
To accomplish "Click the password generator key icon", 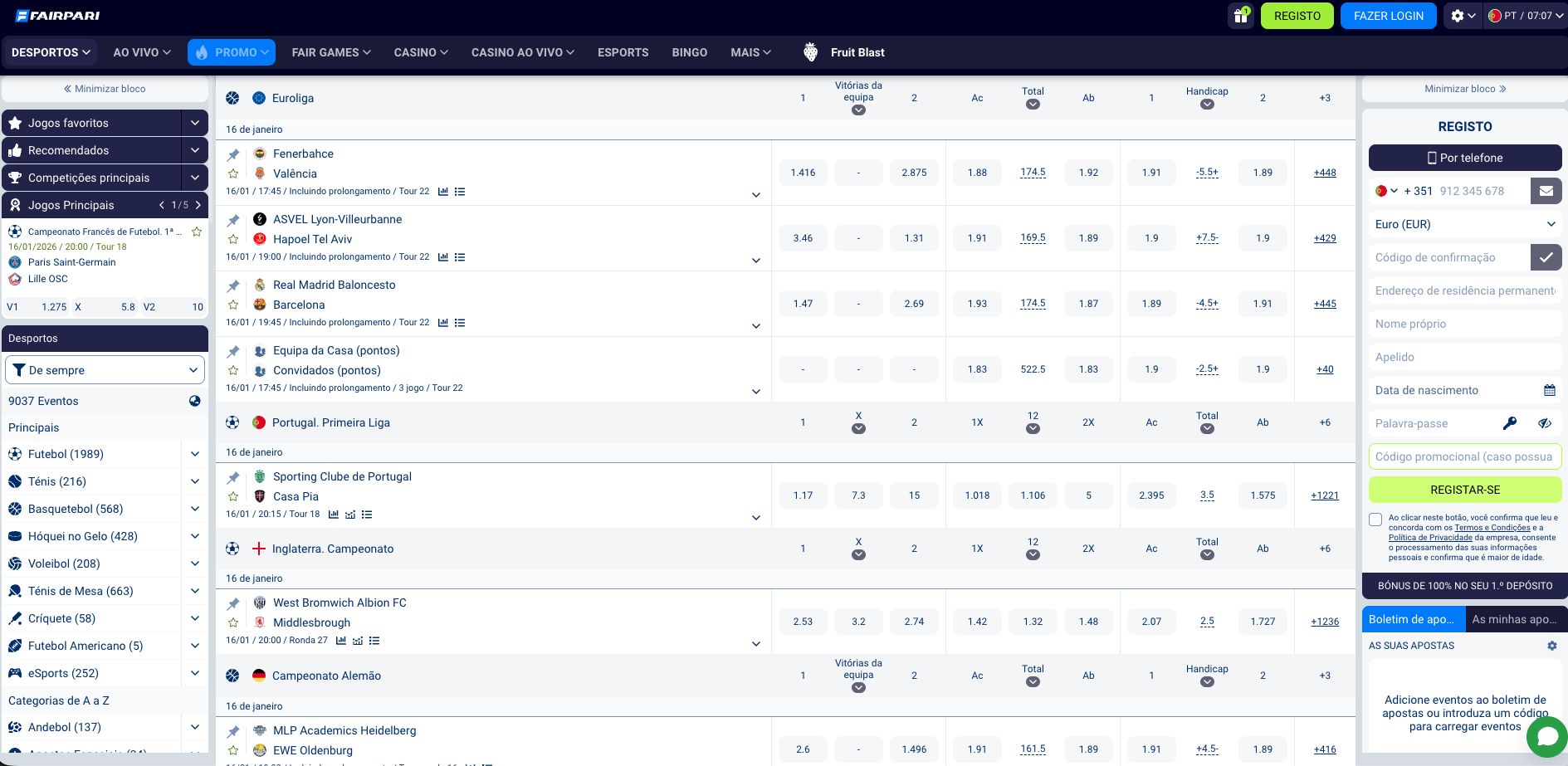I will tap(1510, 423).
